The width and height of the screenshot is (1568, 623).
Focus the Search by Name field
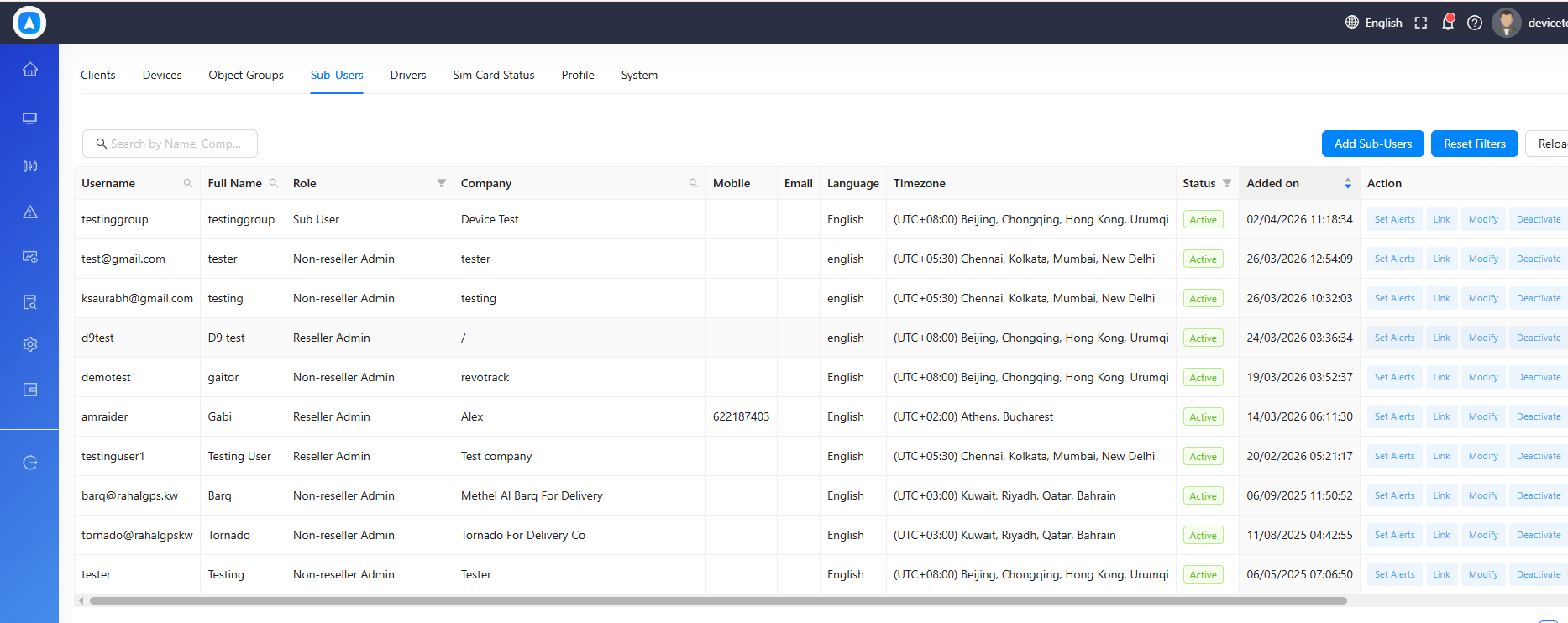(170, 144)
